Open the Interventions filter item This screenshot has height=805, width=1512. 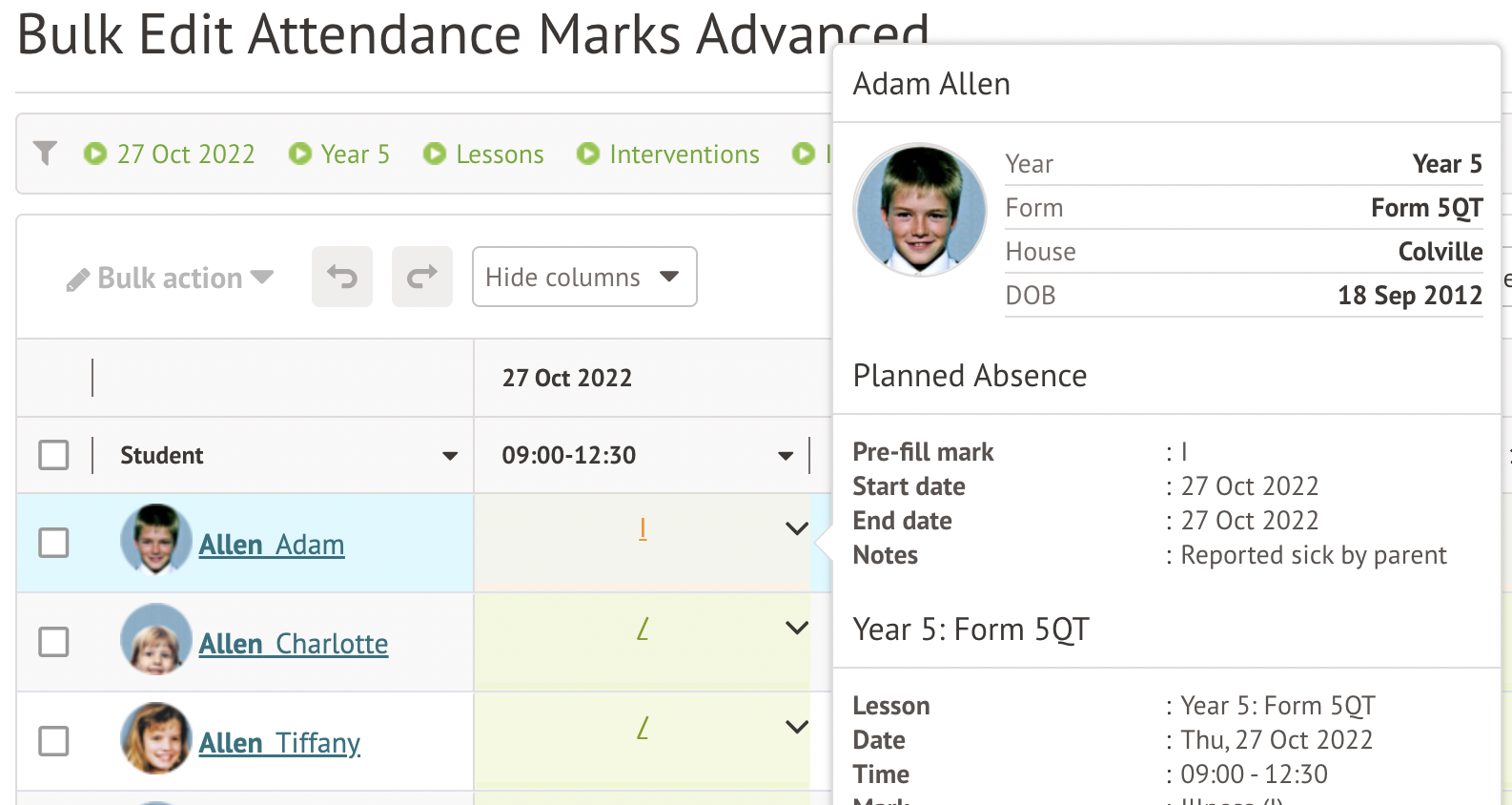click(684, 155)
